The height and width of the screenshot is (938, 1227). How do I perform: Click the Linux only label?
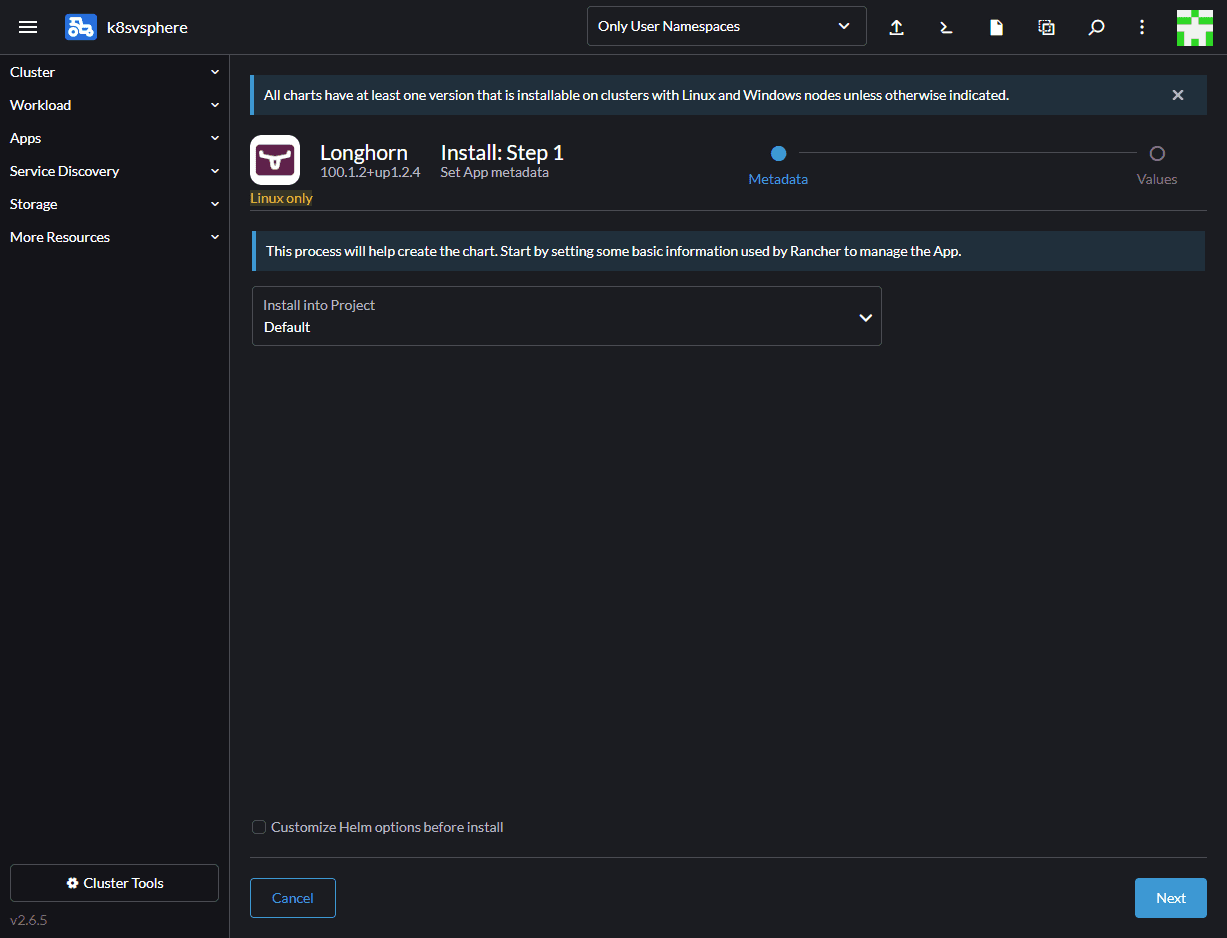[281, 198]
